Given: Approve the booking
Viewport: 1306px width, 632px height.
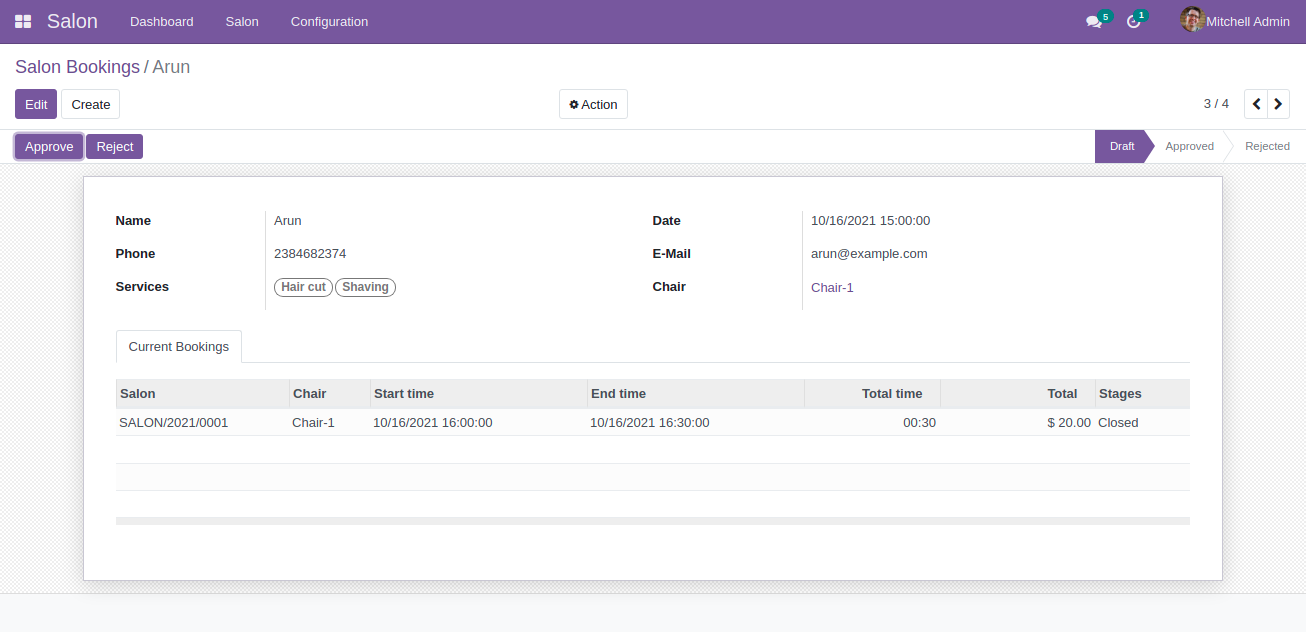Looking at the screenshot, I should coord(49,146).
